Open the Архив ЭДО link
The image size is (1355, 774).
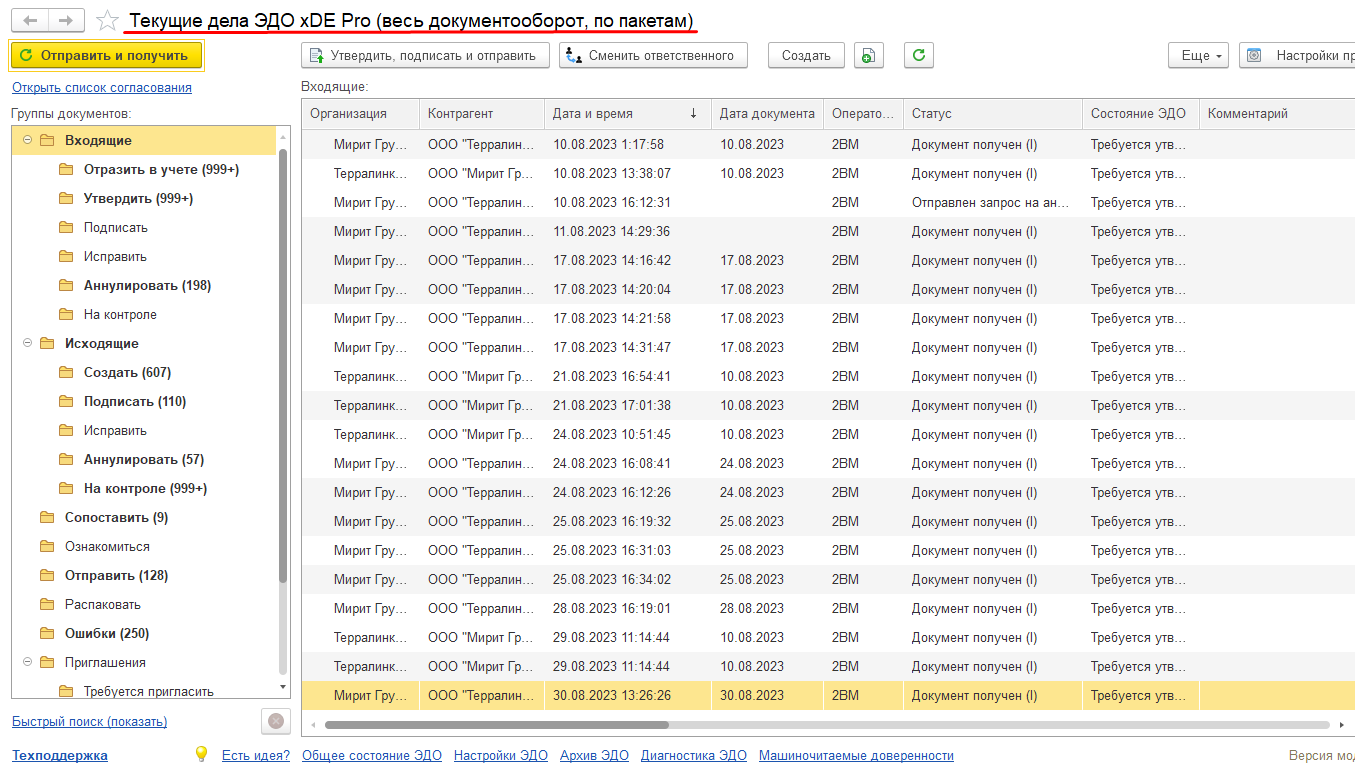click(594, 756)
